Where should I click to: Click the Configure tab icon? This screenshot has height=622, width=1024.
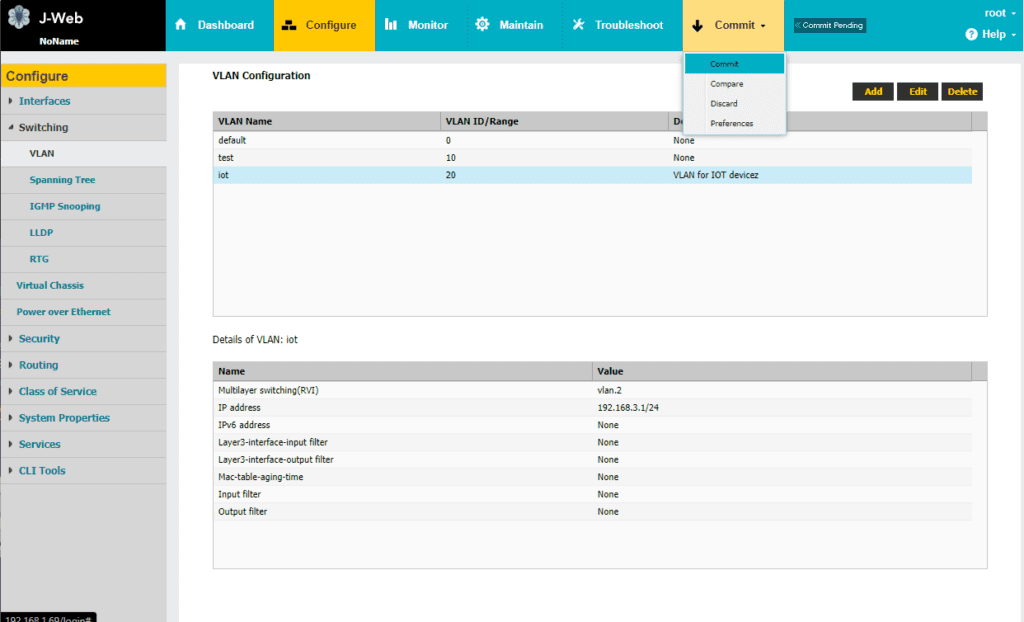[289, 25]
